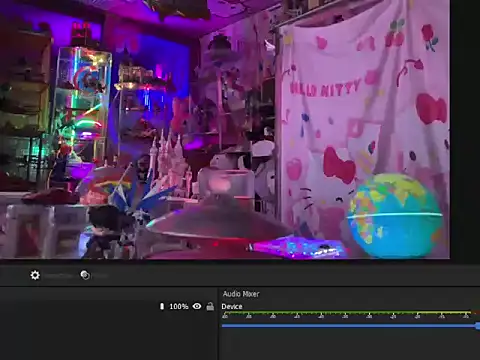Open source Properties via the gear icon
The width and height of the screenshot is (480, 360).
(35, 275)
